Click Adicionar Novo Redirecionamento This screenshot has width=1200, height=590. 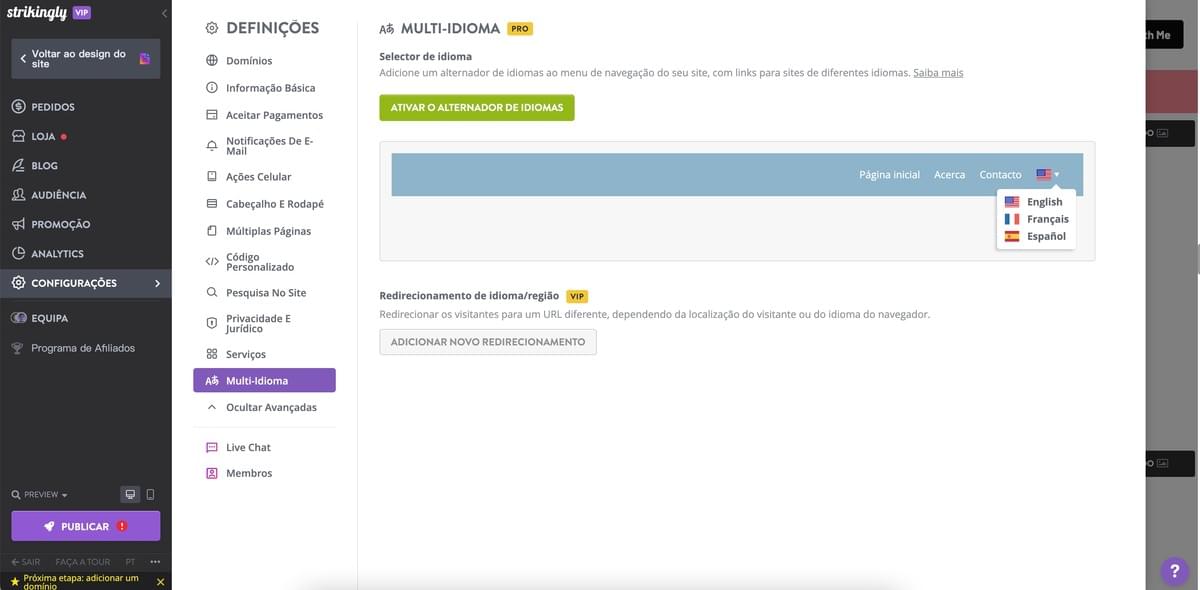(x=488, y=342)
